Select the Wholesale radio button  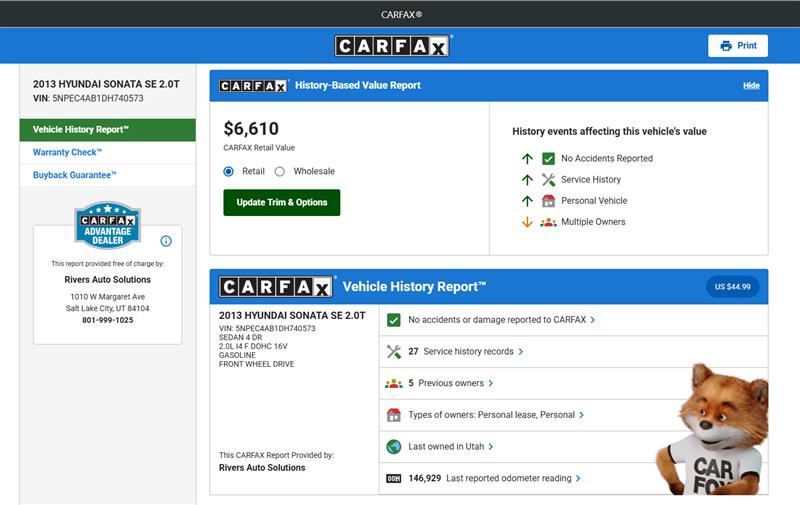[x=280, y=171]
